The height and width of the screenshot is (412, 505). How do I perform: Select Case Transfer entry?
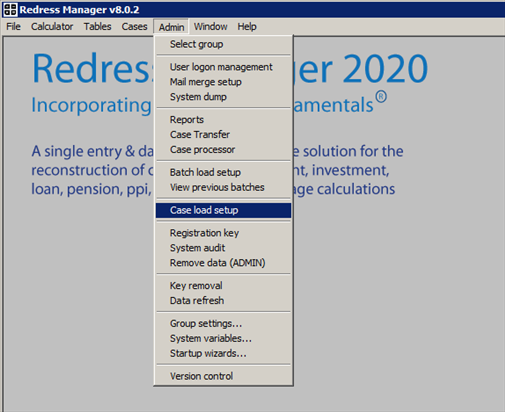coord(223,134)
